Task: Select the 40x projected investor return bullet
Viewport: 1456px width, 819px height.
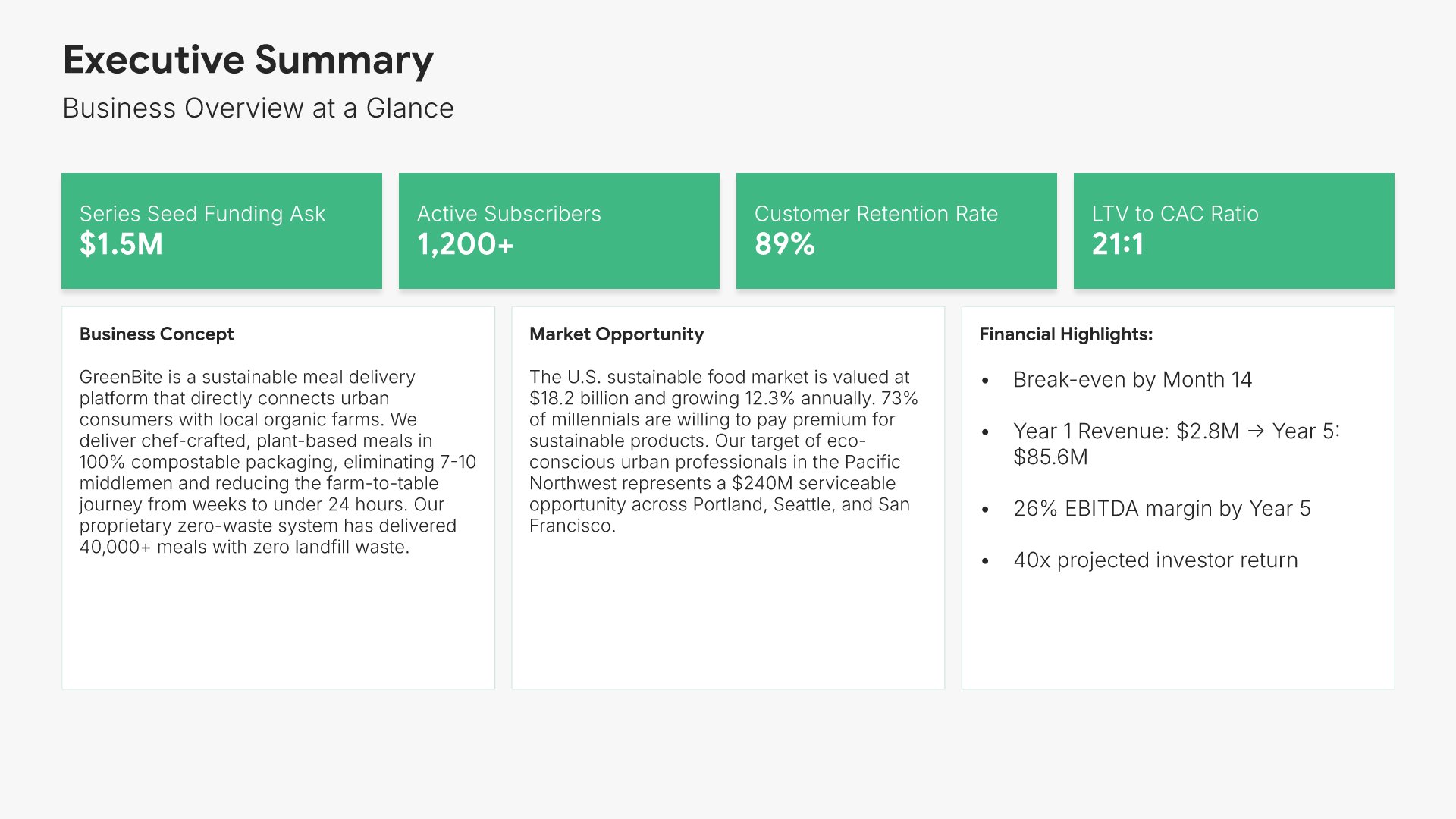Action: tap(1155, 560)
